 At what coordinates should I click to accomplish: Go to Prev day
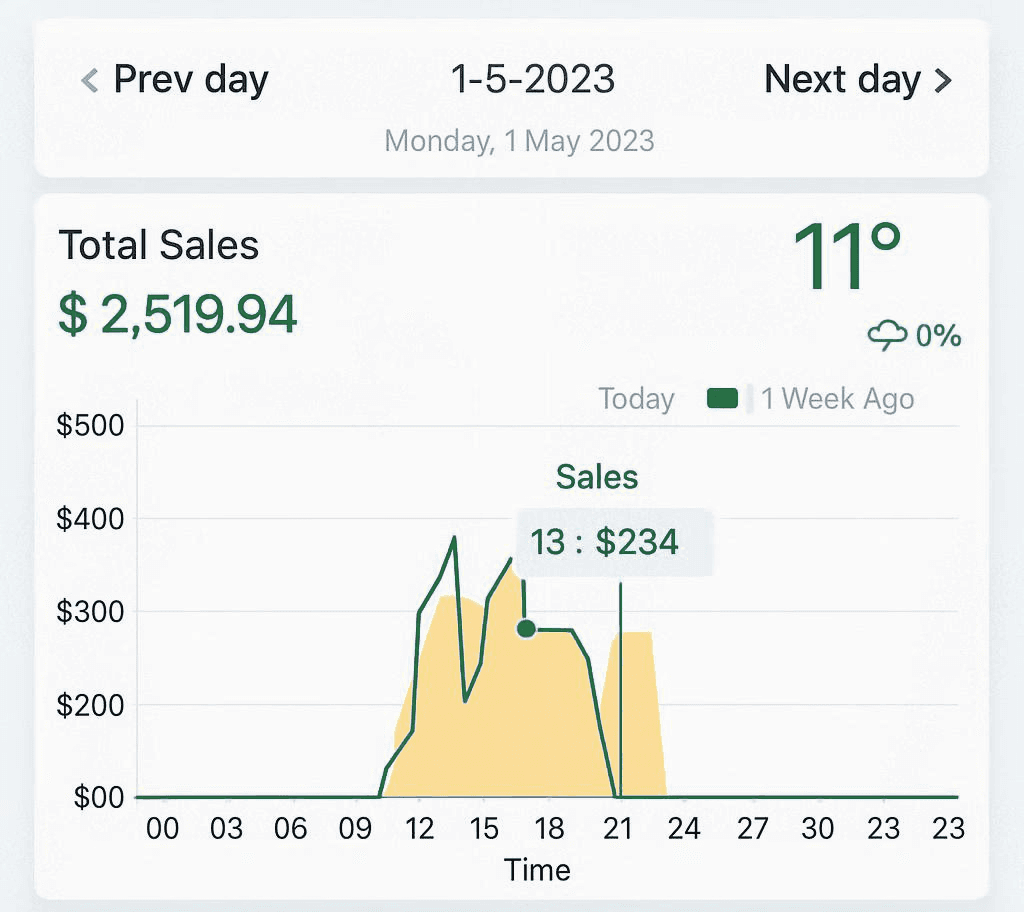click(x=175, y=79)
